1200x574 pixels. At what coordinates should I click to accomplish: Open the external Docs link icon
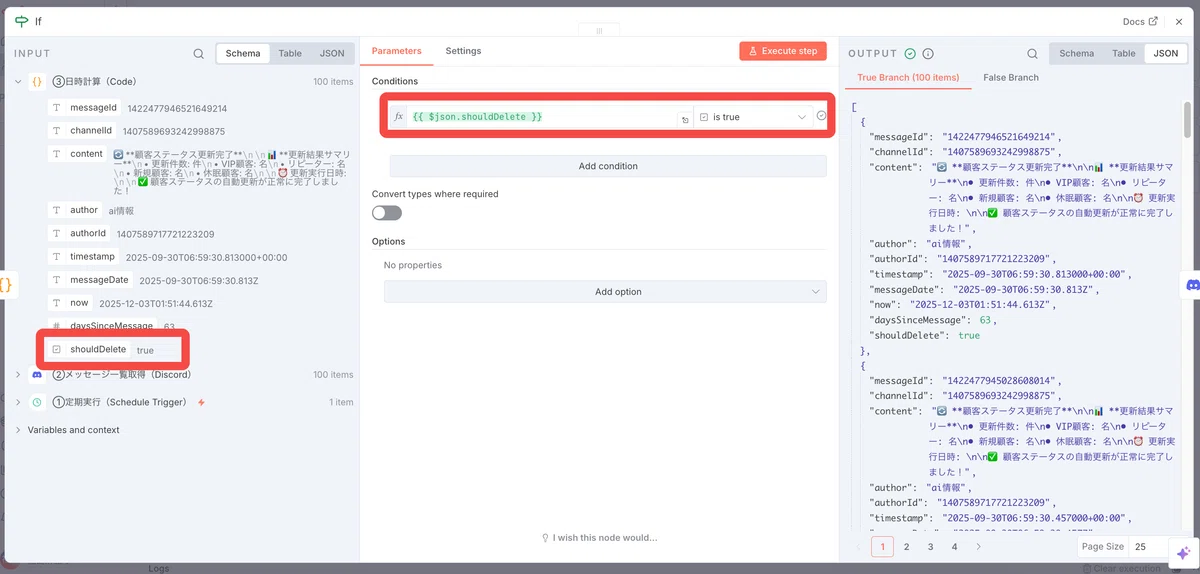pyautogui.click(x=1153, y=21)
